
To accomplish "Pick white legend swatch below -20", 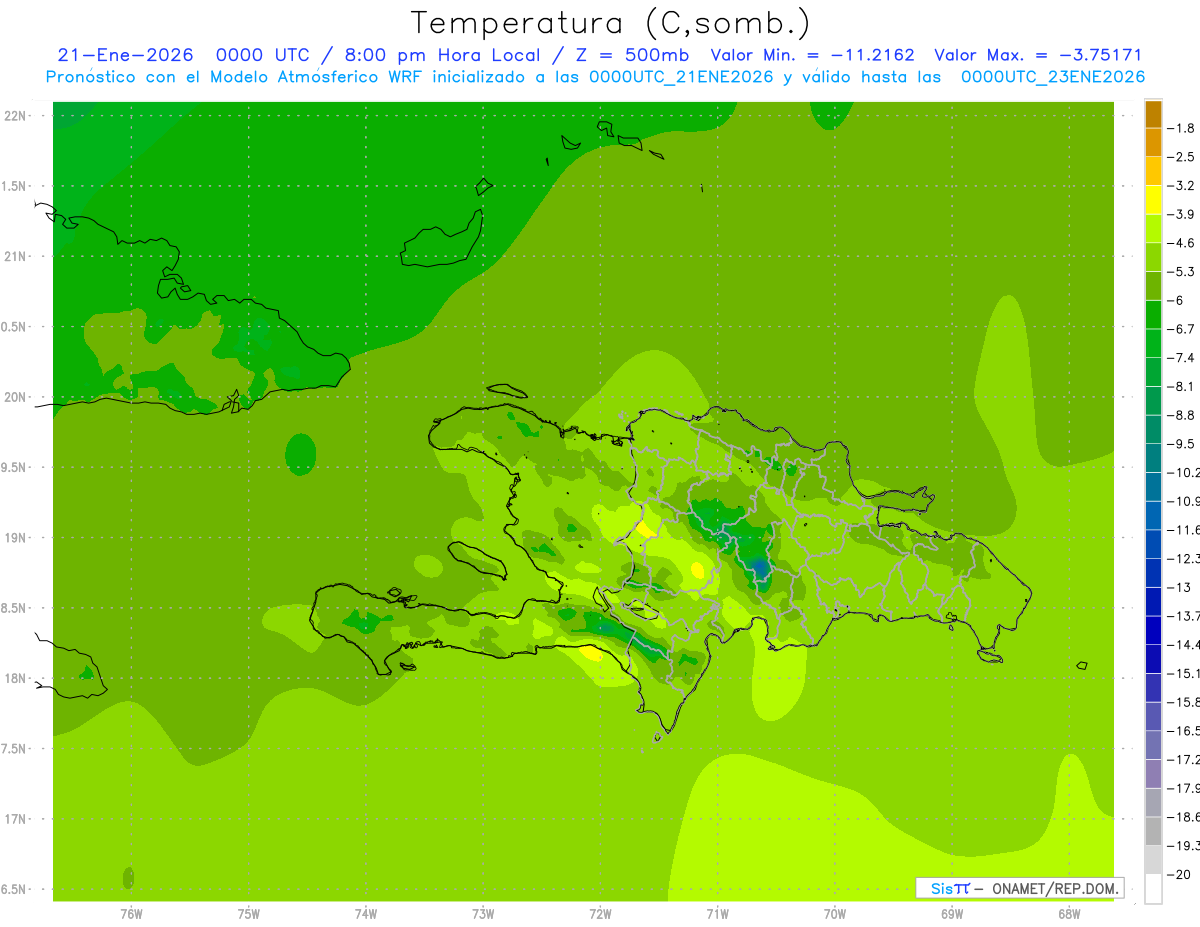I will pyautogui.click(x=1153, y=889).
